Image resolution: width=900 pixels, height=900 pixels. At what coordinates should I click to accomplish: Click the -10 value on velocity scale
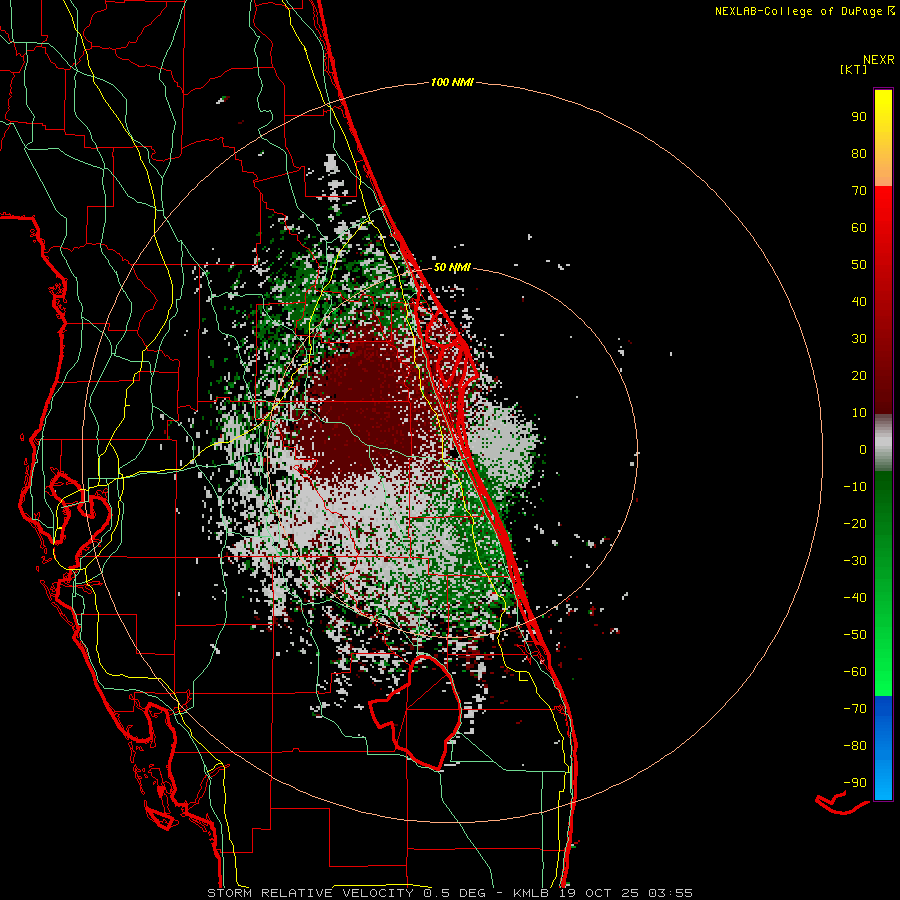(x=855, y=487)
